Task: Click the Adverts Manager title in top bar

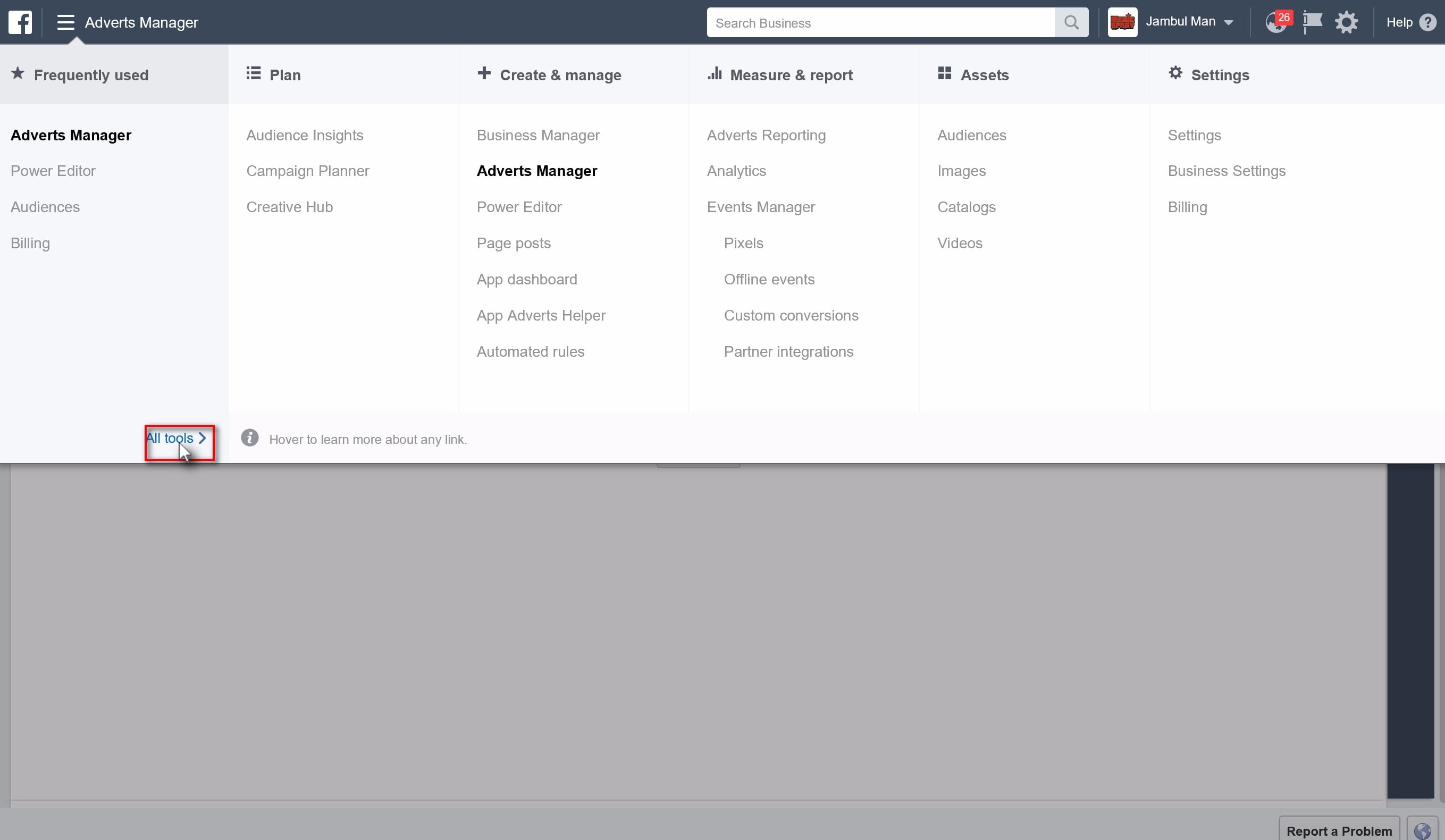Action: pyautogui.click(x=141, y=22)
